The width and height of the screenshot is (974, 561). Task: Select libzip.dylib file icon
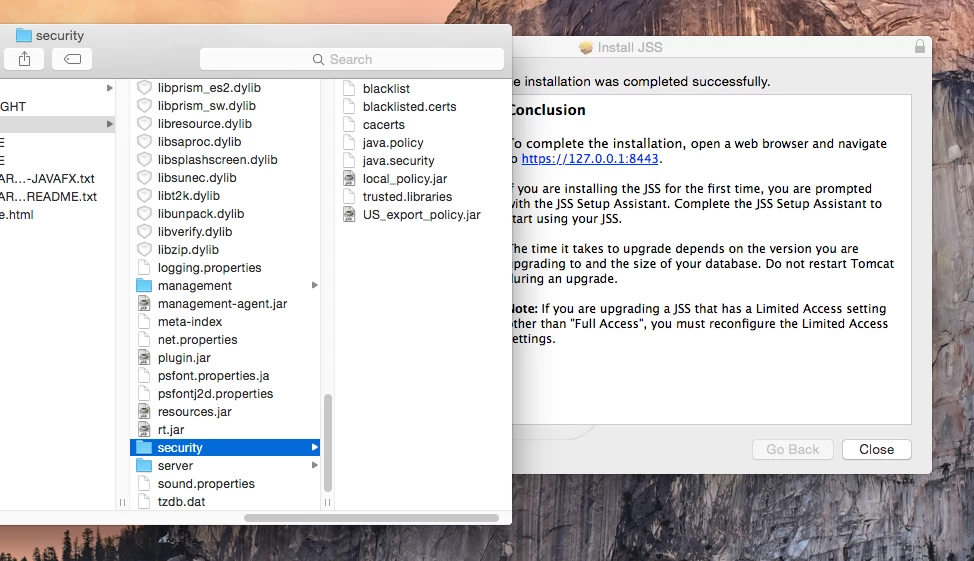point(144,250)
